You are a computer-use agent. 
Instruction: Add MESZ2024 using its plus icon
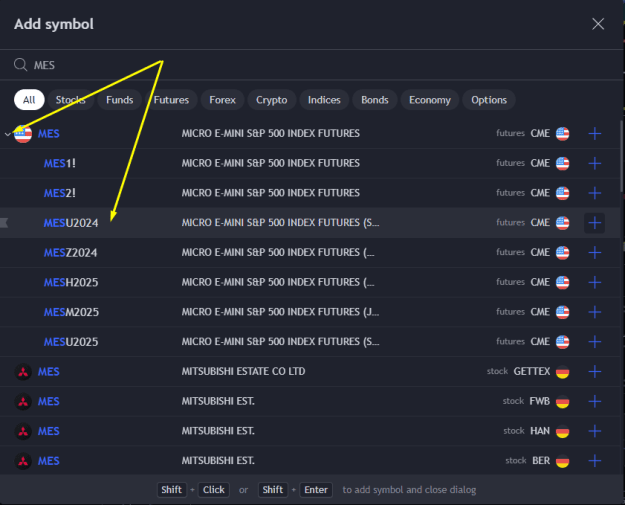tap(595, 252)
